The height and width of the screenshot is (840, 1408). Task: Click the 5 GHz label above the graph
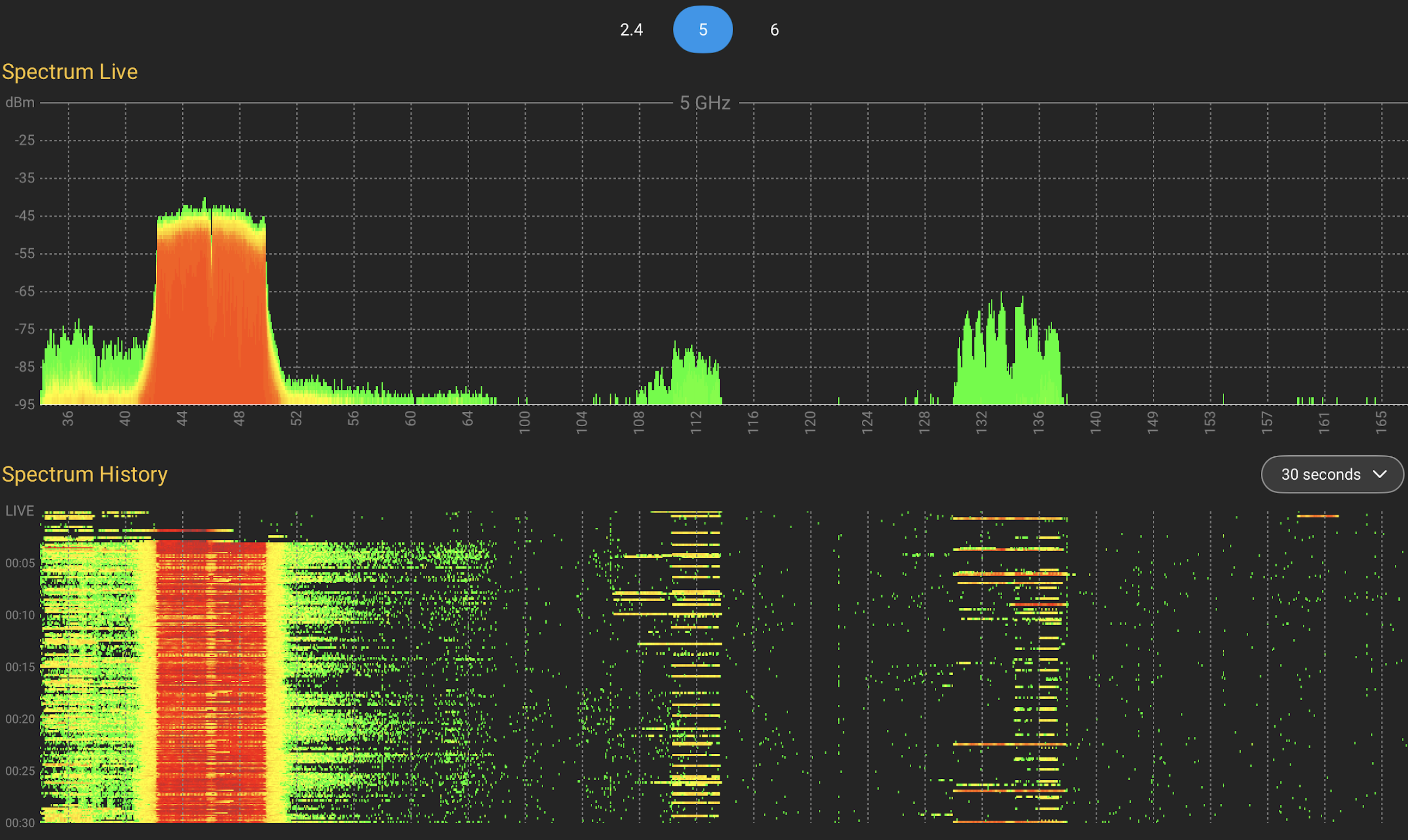click(705, 103)
